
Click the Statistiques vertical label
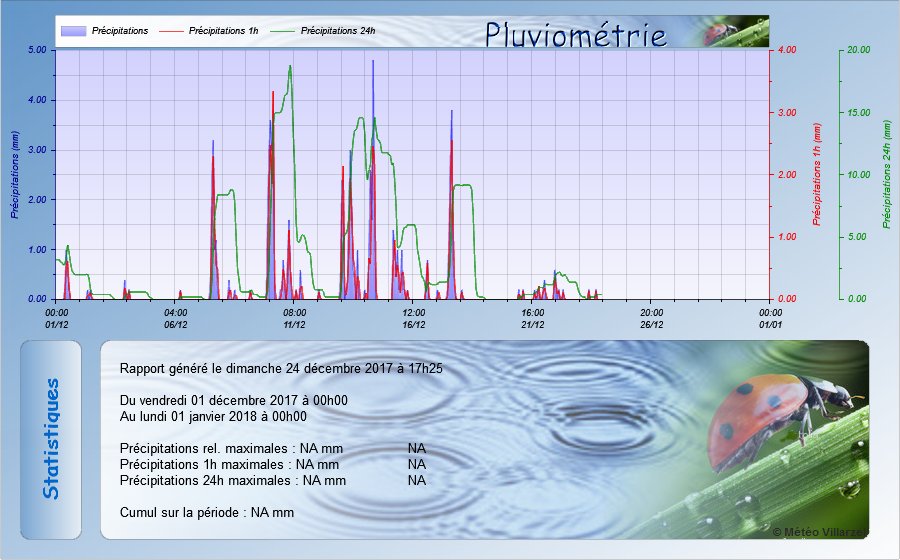51,439
